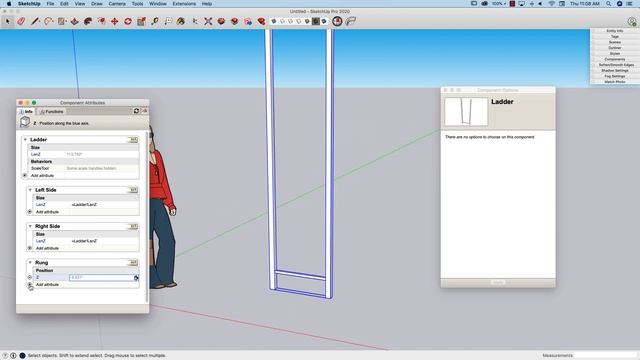
Task: Click the Measurements input box
Action: tap(604, 355)
